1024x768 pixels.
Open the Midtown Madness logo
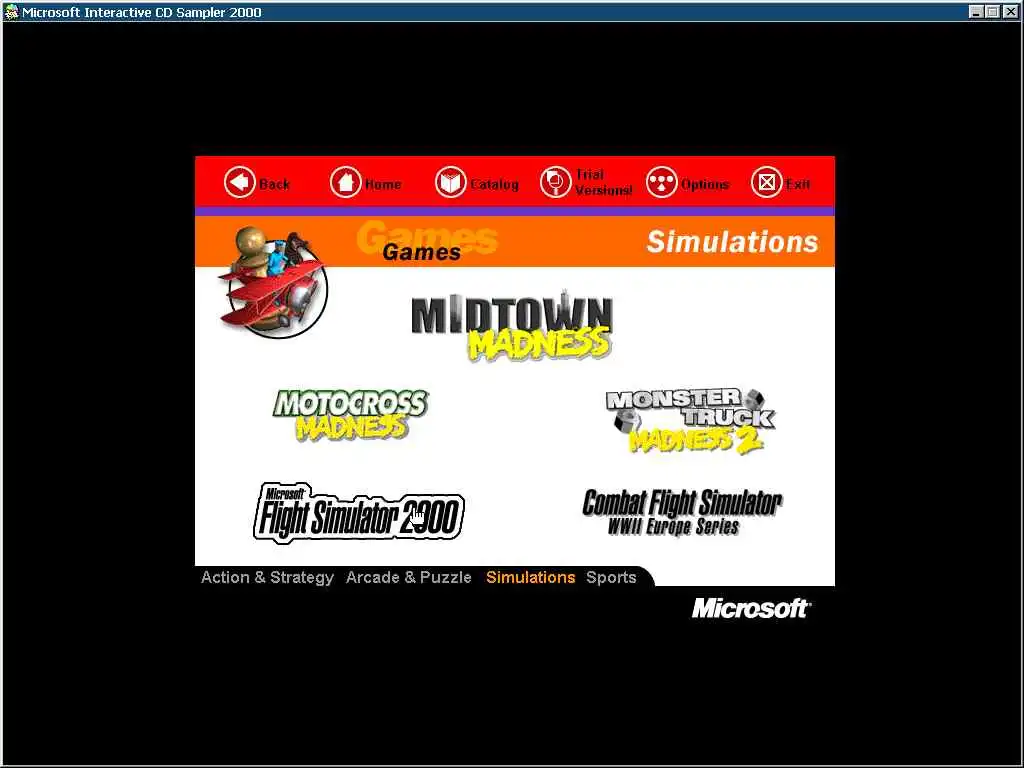[512, 325]
